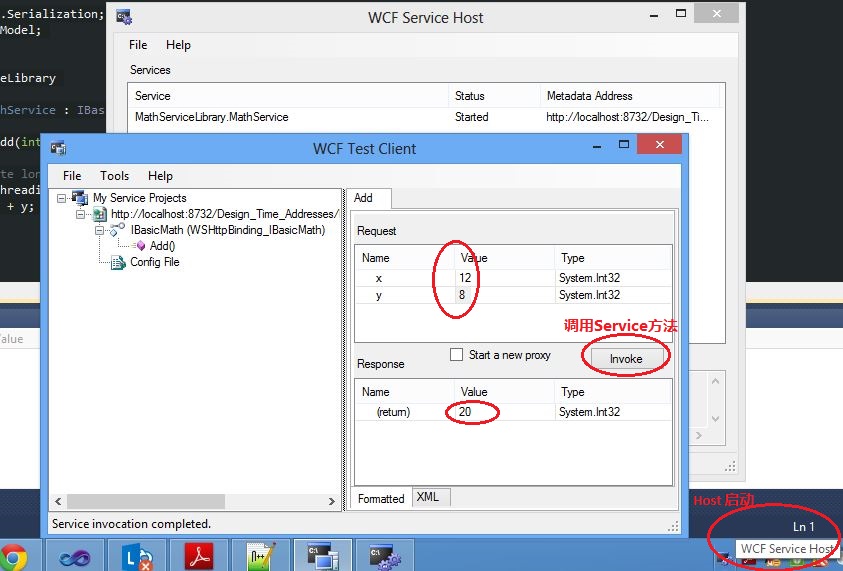The image size is (843, 571).
Task: Open File menu in WCF Test Client
Action: click(x=72, y=176)
